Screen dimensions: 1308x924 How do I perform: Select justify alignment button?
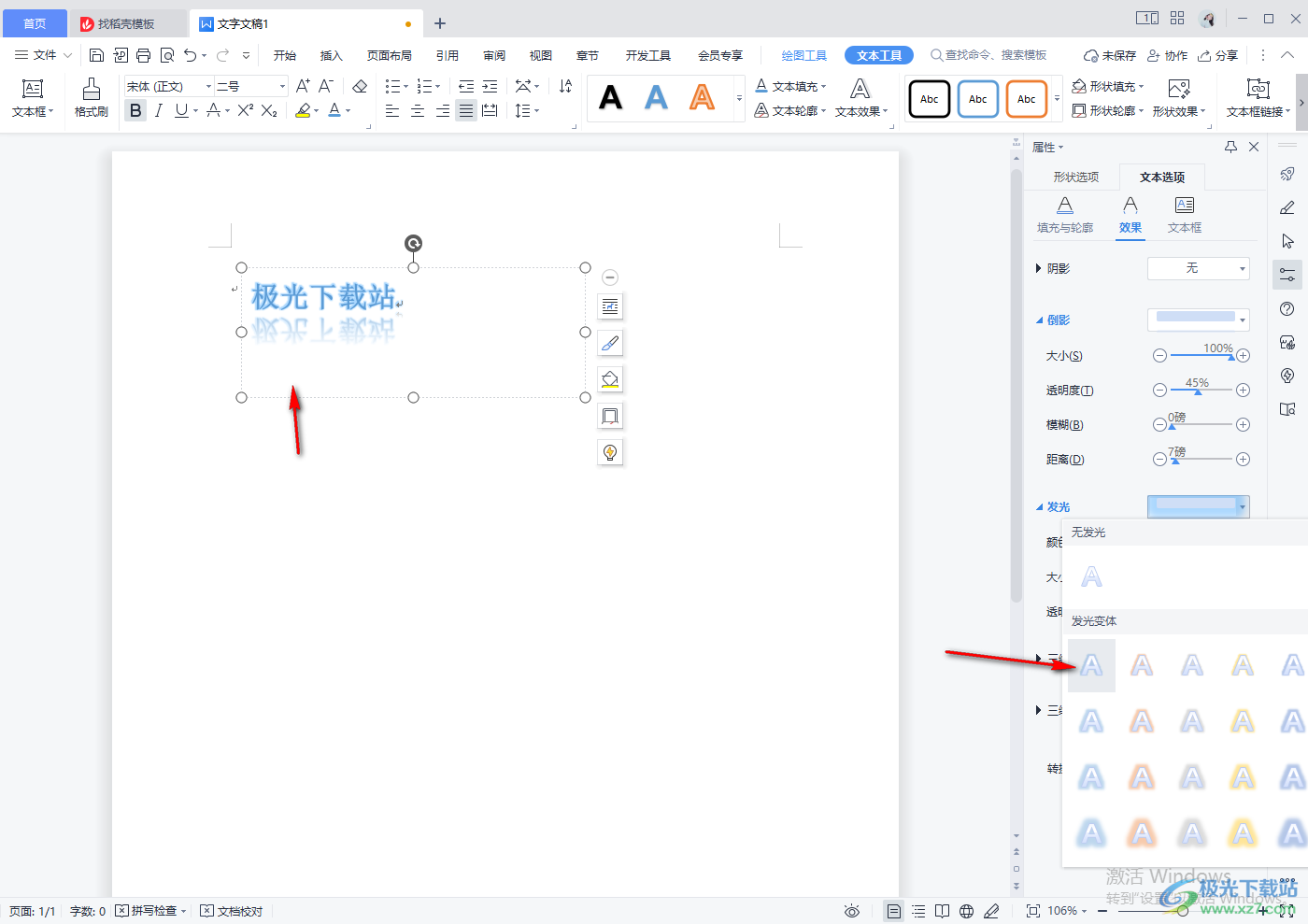466,110
